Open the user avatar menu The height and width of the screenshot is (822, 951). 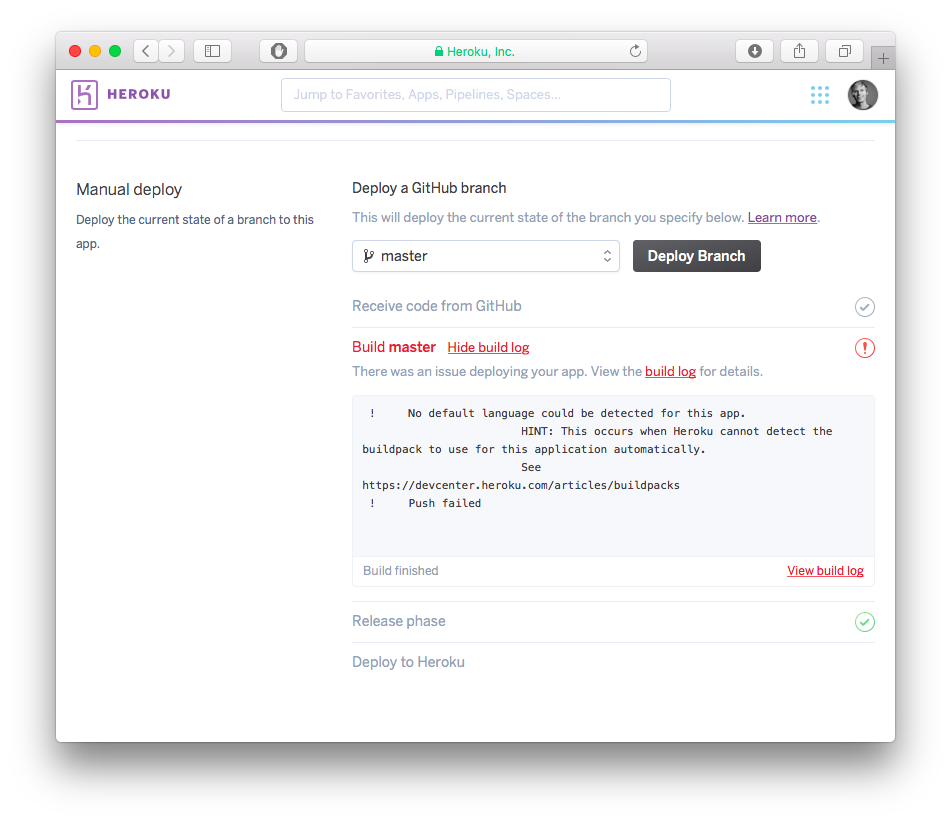pos(862,95)
